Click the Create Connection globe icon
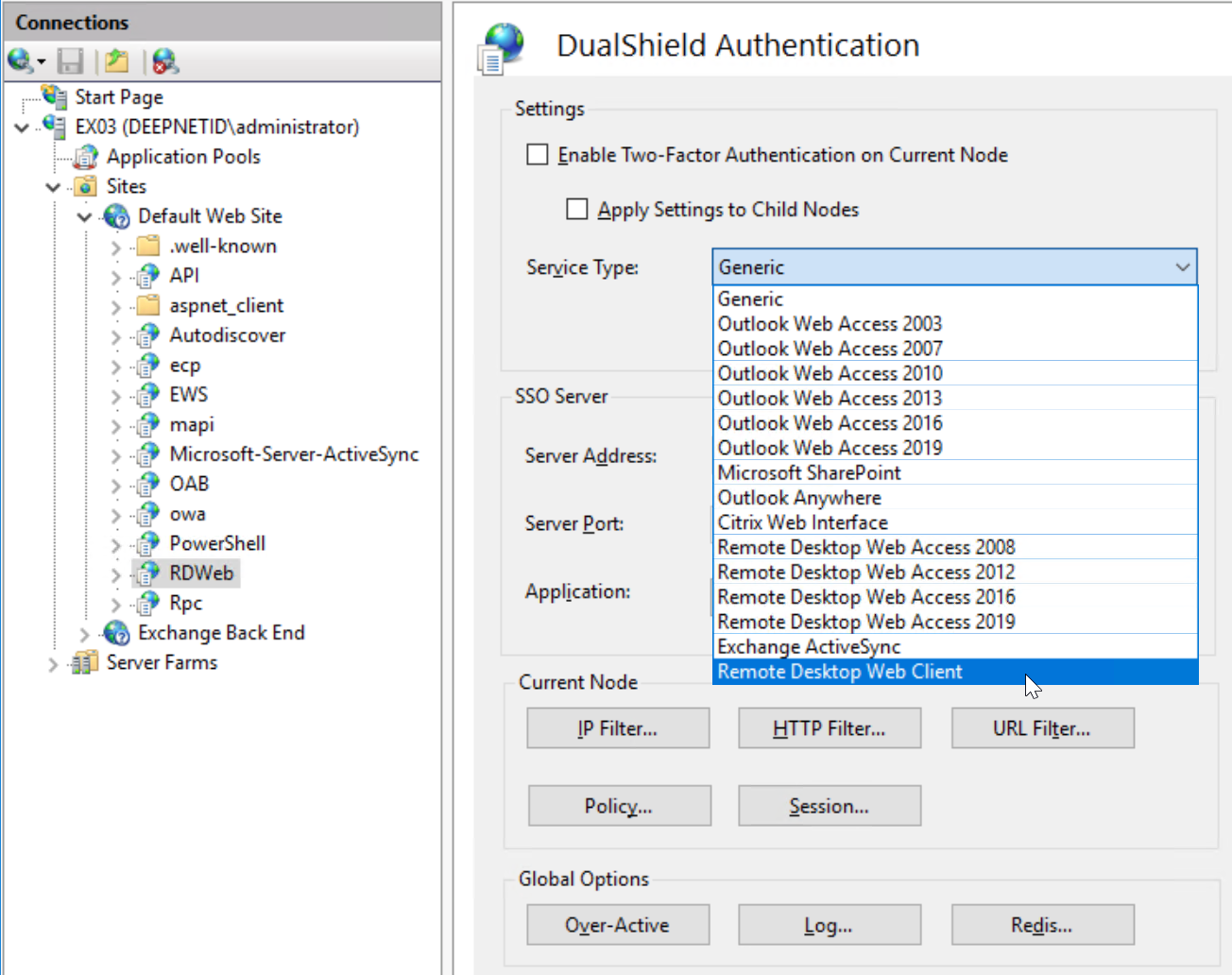 pyautogui.click(x=21, y=61)
